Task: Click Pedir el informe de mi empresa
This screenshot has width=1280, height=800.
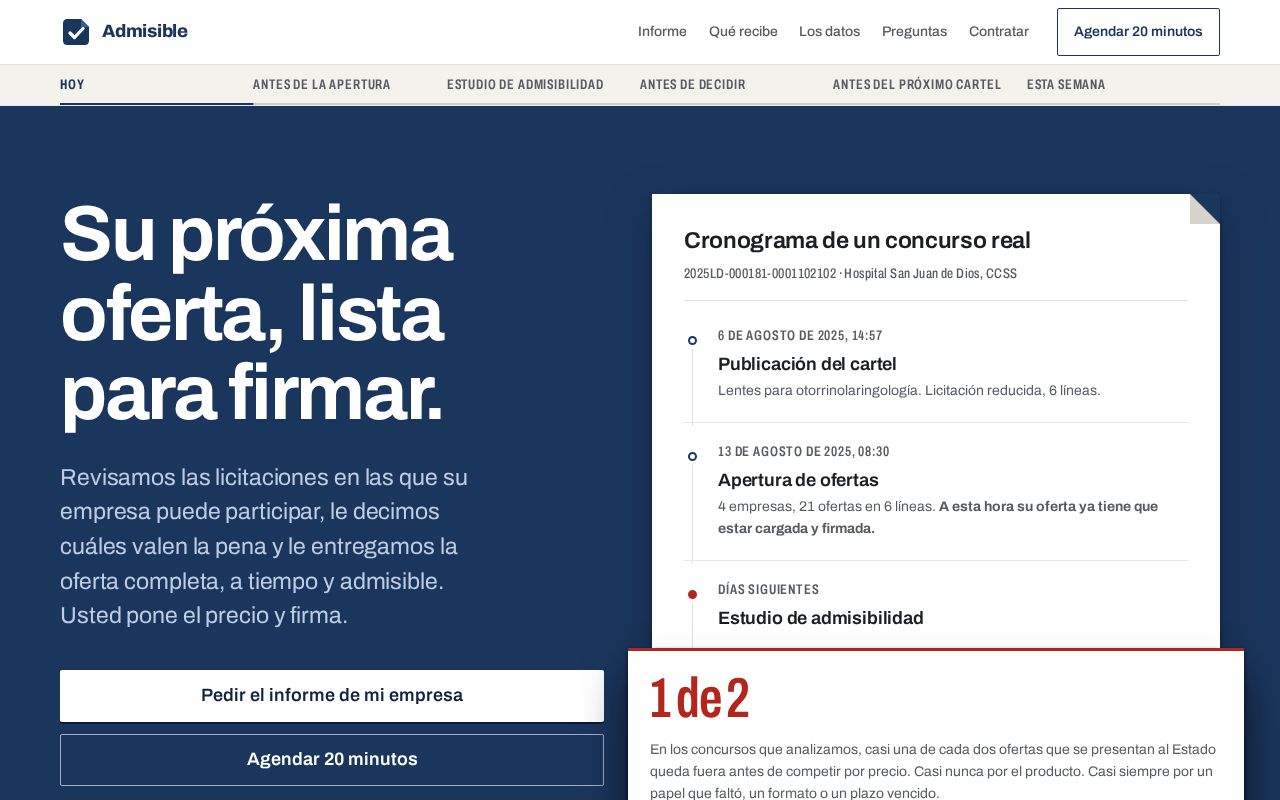Action: point(332,695)
